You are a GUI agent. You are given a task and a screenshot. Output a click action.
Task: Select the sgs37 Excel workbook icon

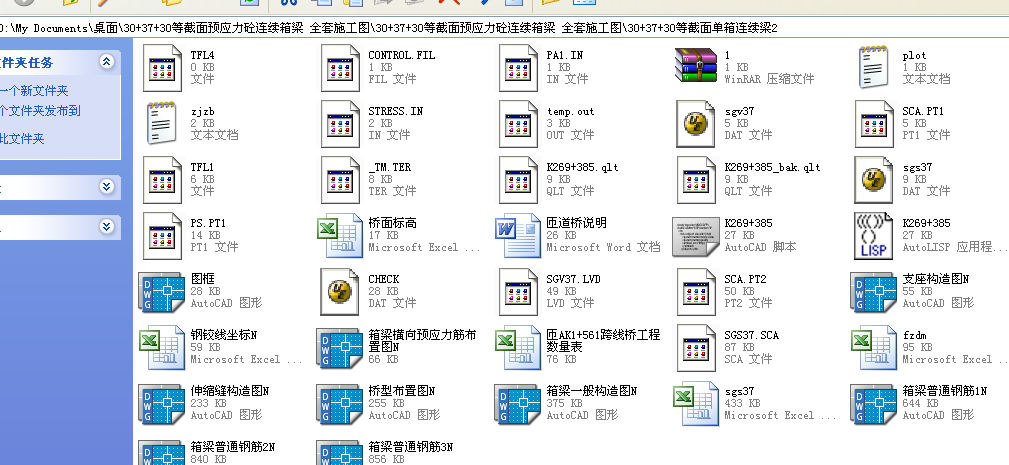click(x=696, y=404)
